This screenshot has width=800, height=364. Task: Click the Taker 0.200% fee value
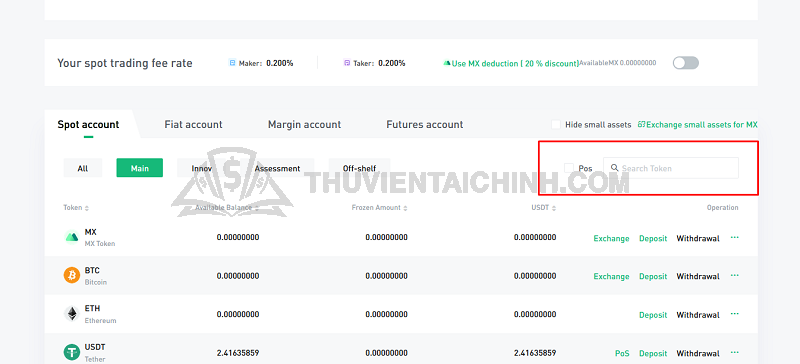click(392, 63)
